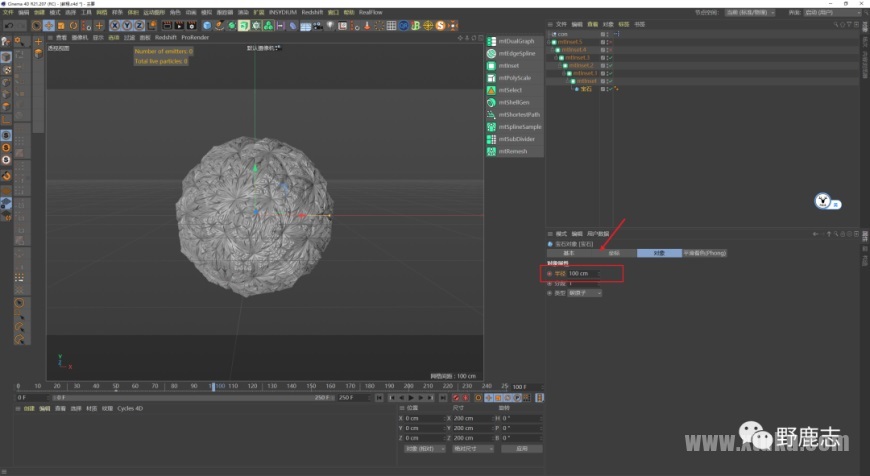This screenshot has width=870, height=476.
Task: Click the orange S plugin icon
Action: 441,26
